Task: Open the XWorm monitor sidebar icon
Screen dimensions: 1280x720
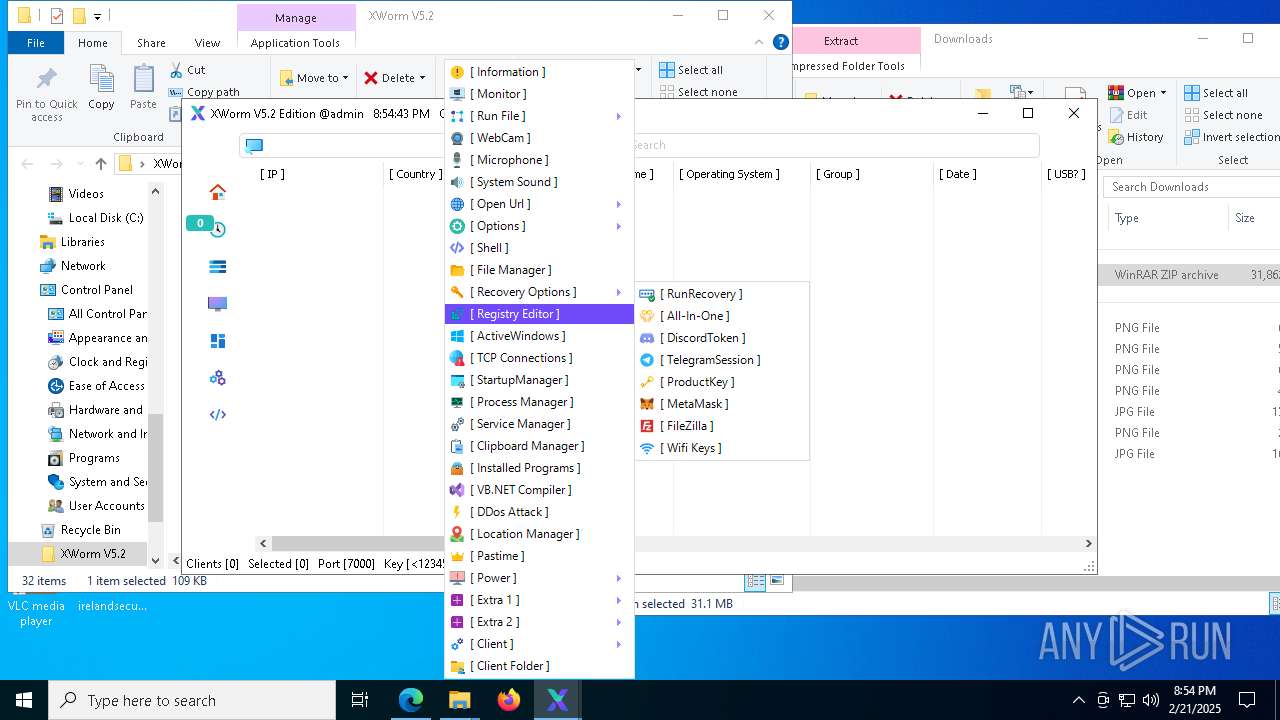Action: [217, 304]
